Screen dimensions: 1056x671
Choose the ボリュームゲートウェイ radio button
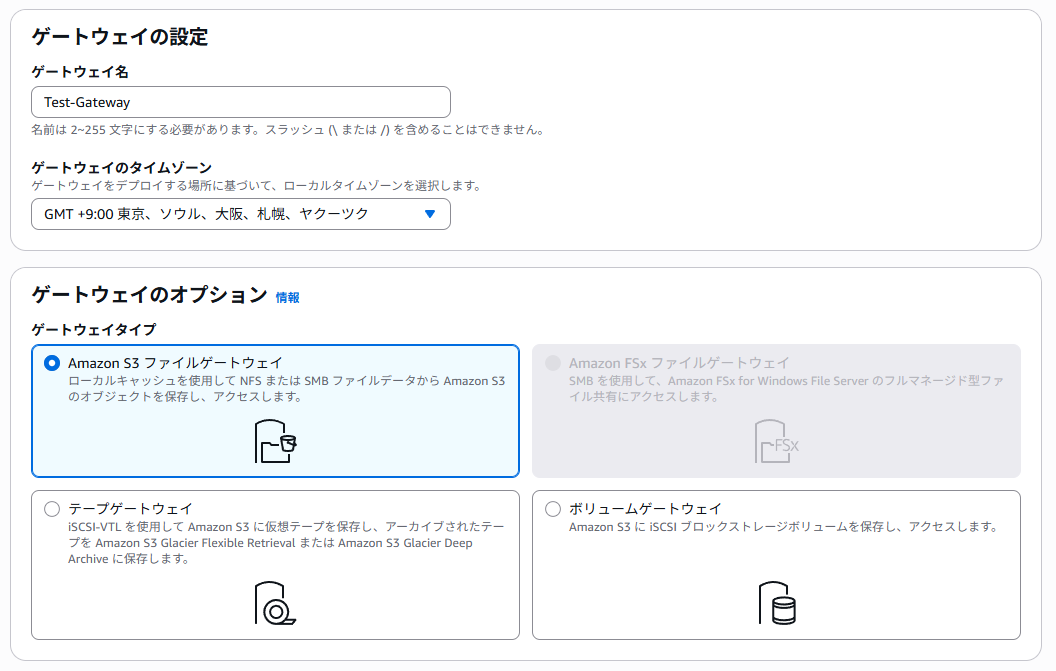(553, 509)
